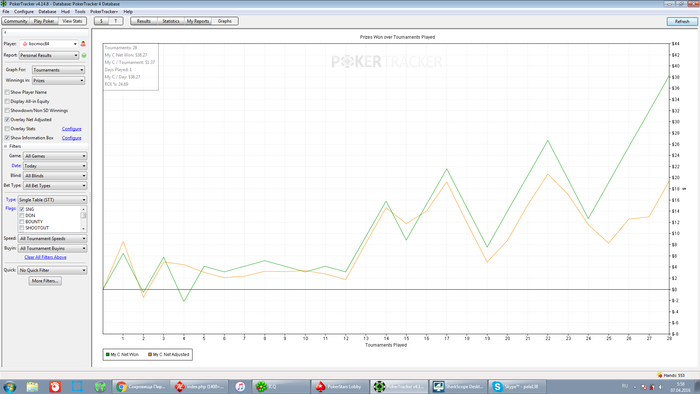
Task: Switch to the index.php taskbar window
Action: point(200,386)
